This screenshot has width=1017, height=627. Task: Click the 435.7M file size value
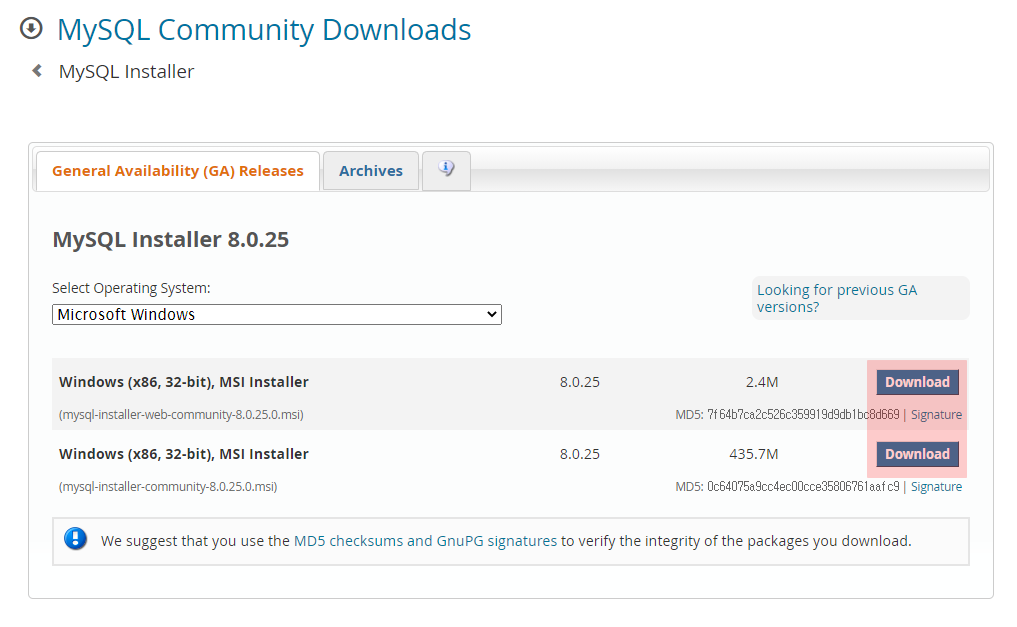754,455
